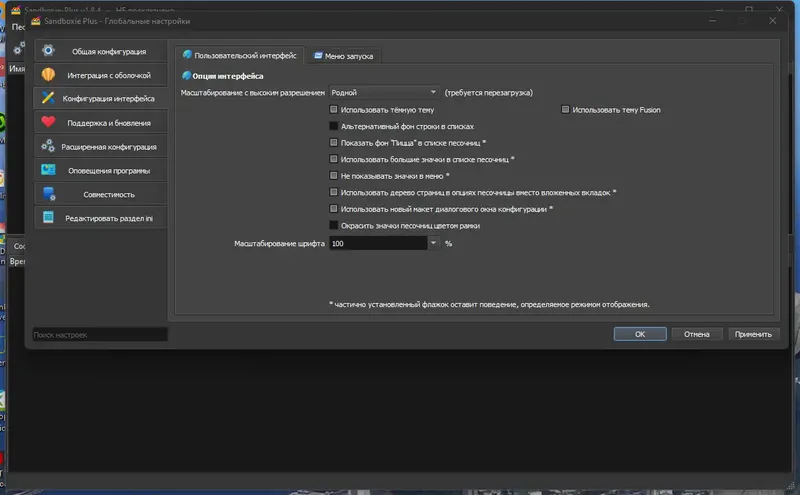Click the Конфигурация интерфейса crossed tools icon
The height and width of the screenshot is (495, 800).
(48, 97)
